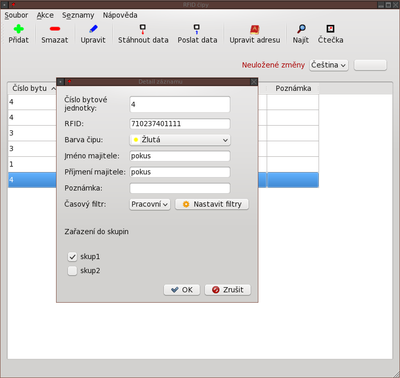400x378 pixels.
Task: Click the Nastavit filtry button
Action: pyautogui.click(x=212, y=204)
